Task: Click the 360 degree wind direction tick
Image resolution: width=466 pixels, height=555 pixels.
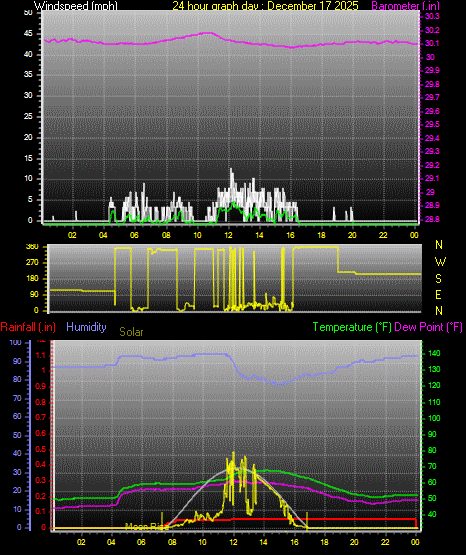Action: [x=33, y=247]
